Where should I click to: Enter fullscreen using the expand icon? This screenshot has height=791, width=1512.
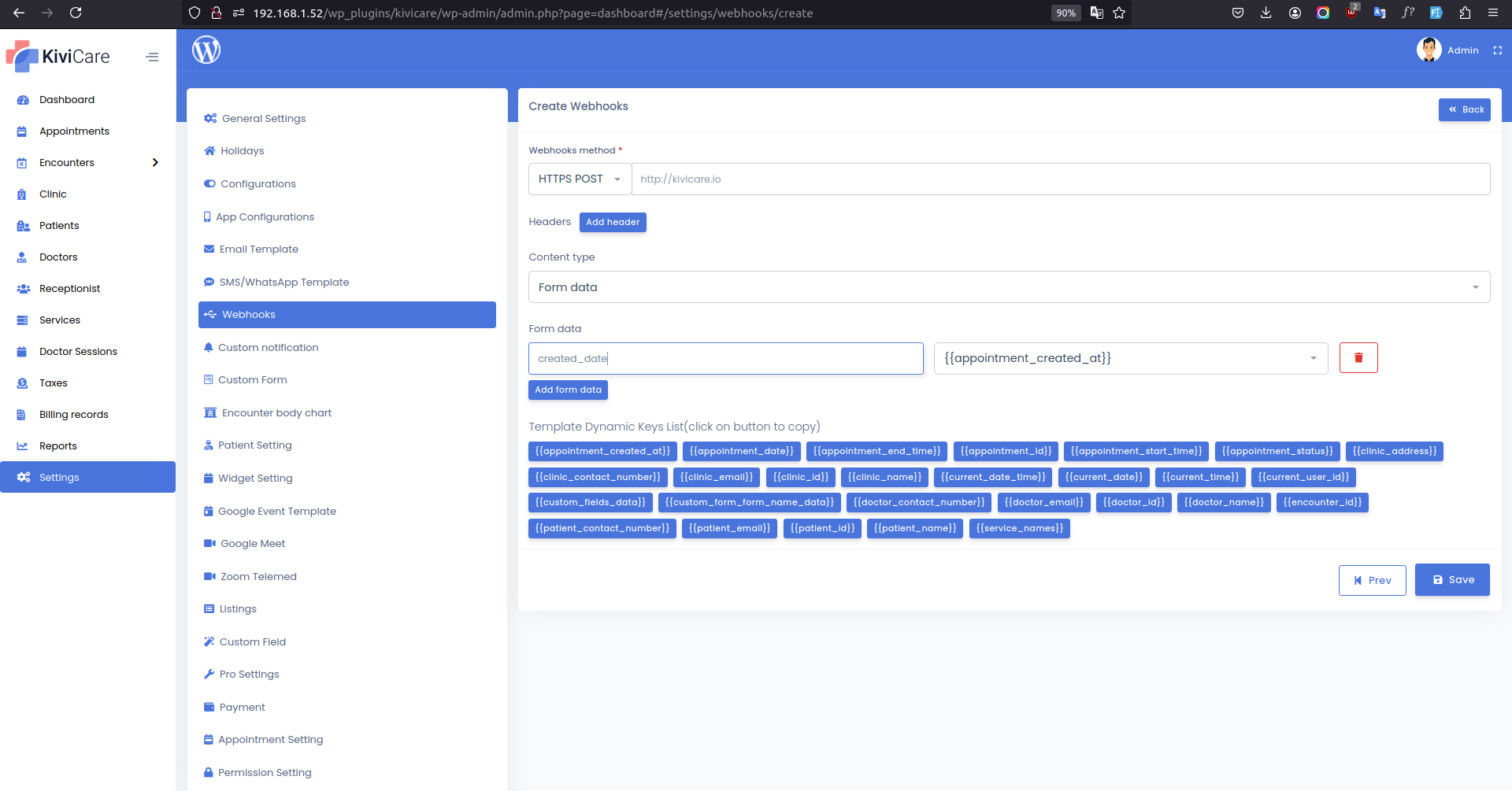point(1498,50)
